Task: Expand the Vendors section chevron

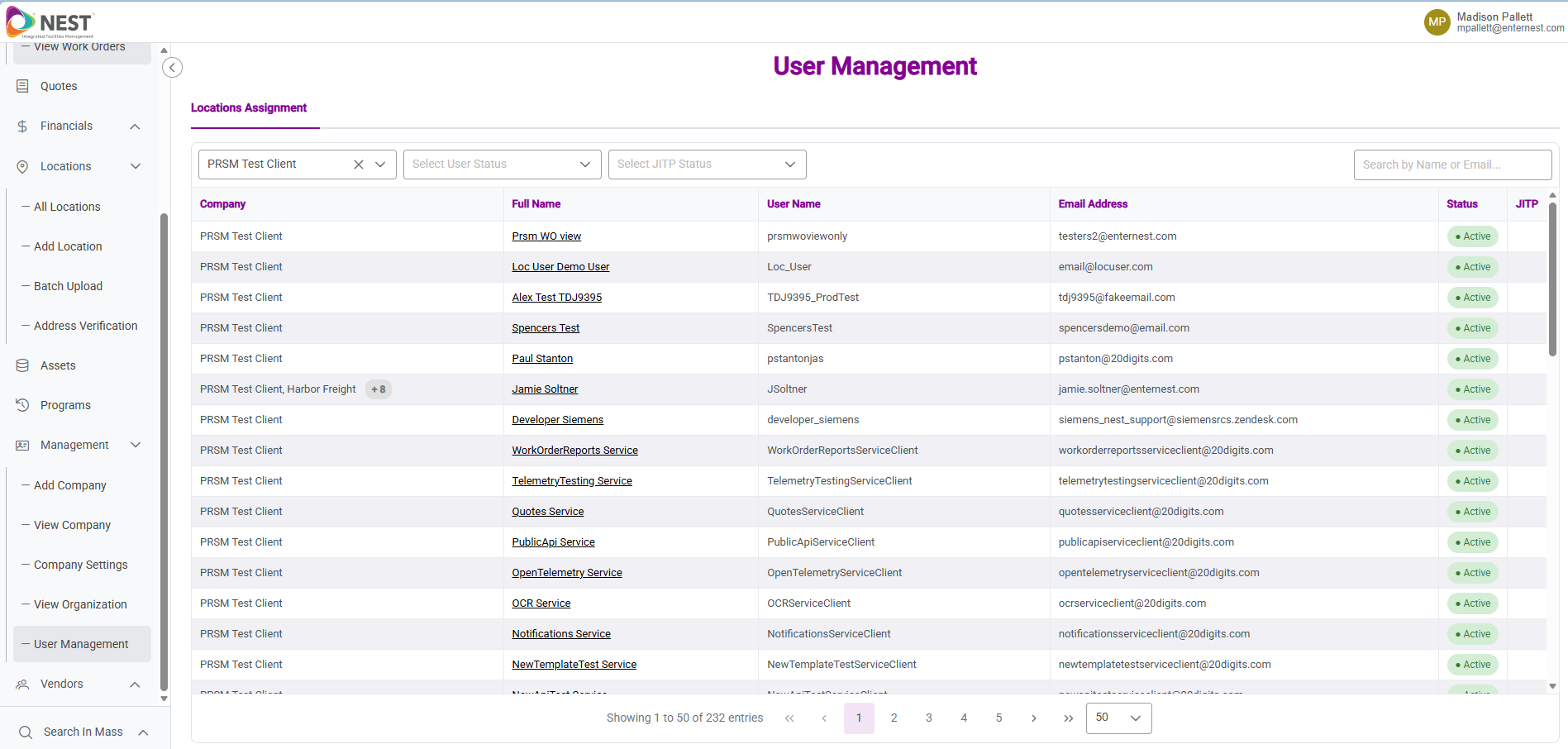Action: [136, 685]
